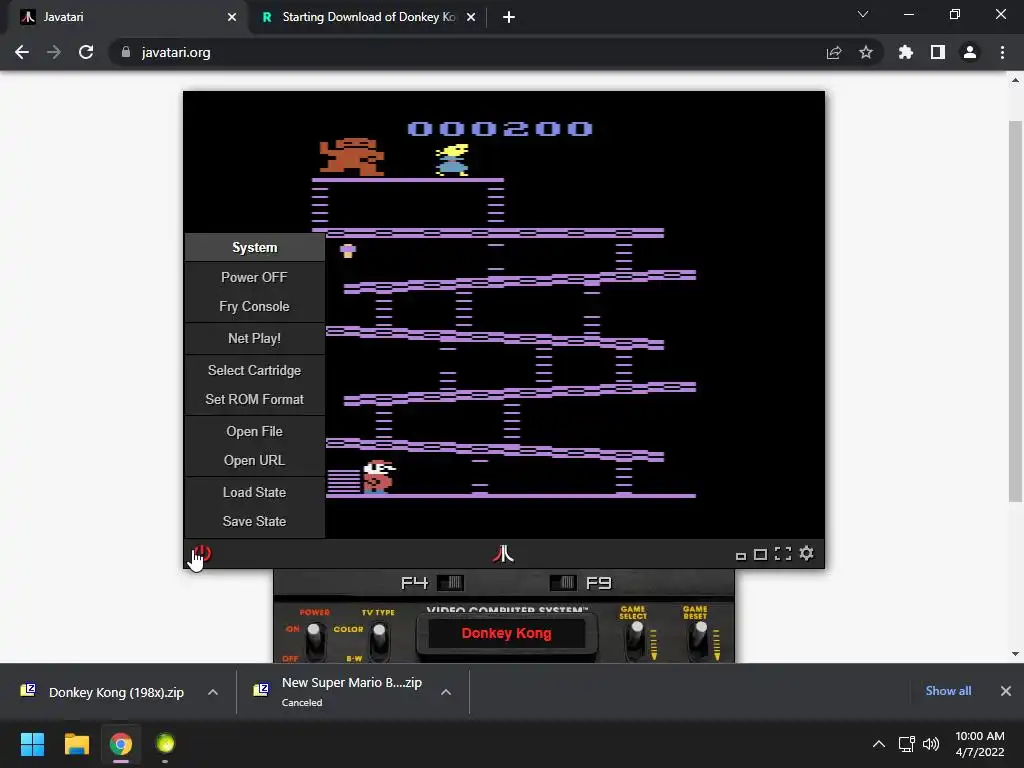Open Chrome profile icon
The height and width of the screenshot is (768, 1024).
click(x=970, y=52)
